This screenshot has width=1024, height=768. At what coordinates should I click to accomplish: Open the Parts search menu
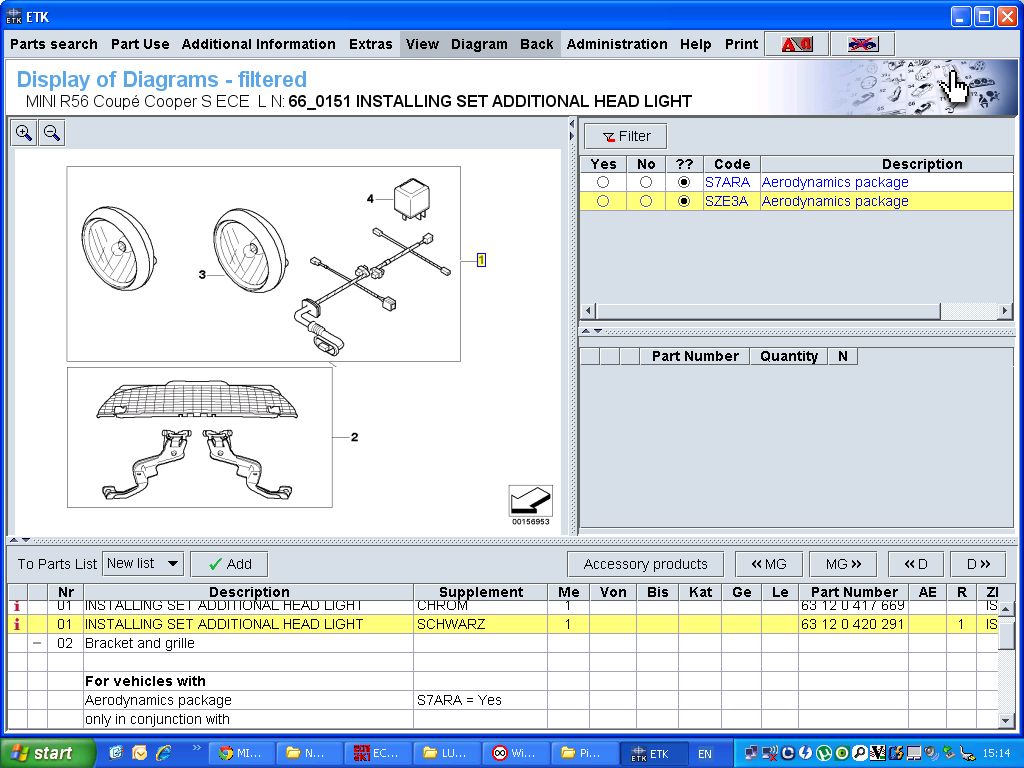click(x=54, y=44)
